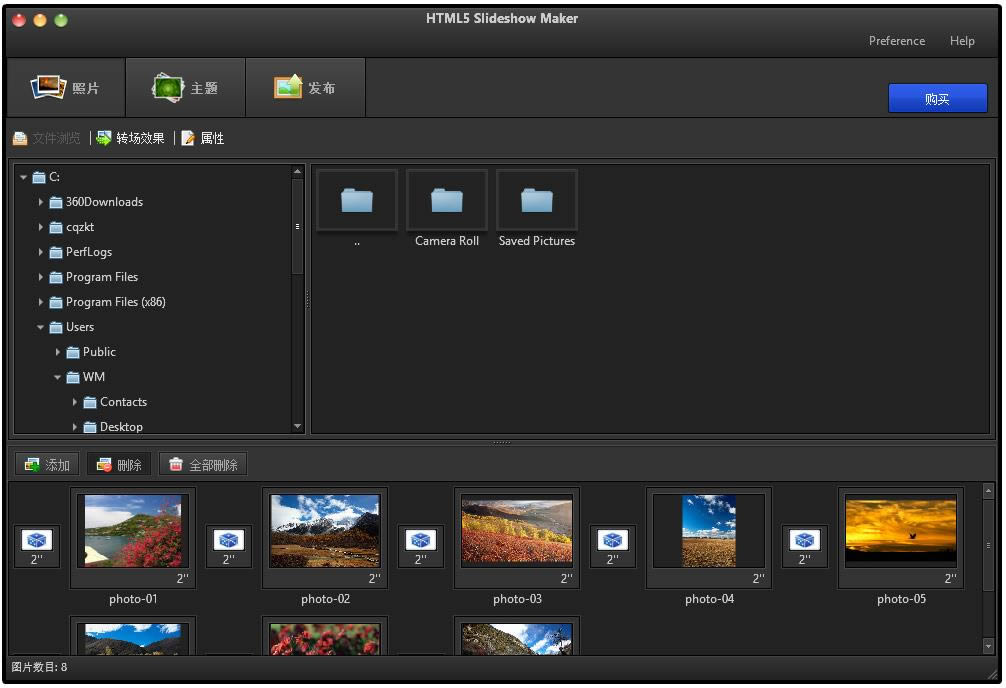Open the 发布 (Publish) tab
The height and width of the screenshot is (688, 1006).
tap(305, 88)
